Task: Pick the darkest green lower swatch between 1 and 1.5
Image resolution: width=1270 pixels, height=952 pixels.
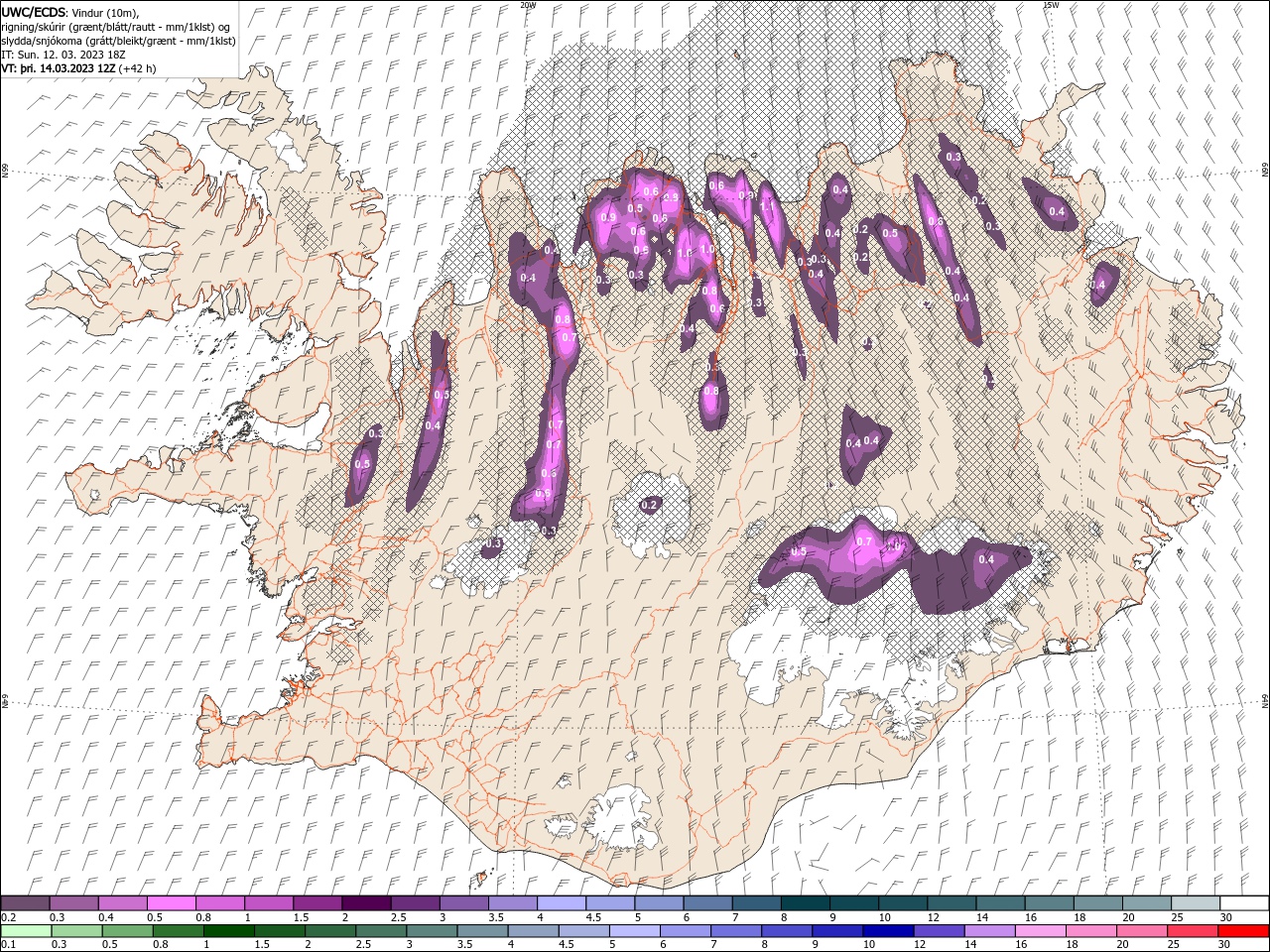Action: pyautogui.click(x=228, y=931)
